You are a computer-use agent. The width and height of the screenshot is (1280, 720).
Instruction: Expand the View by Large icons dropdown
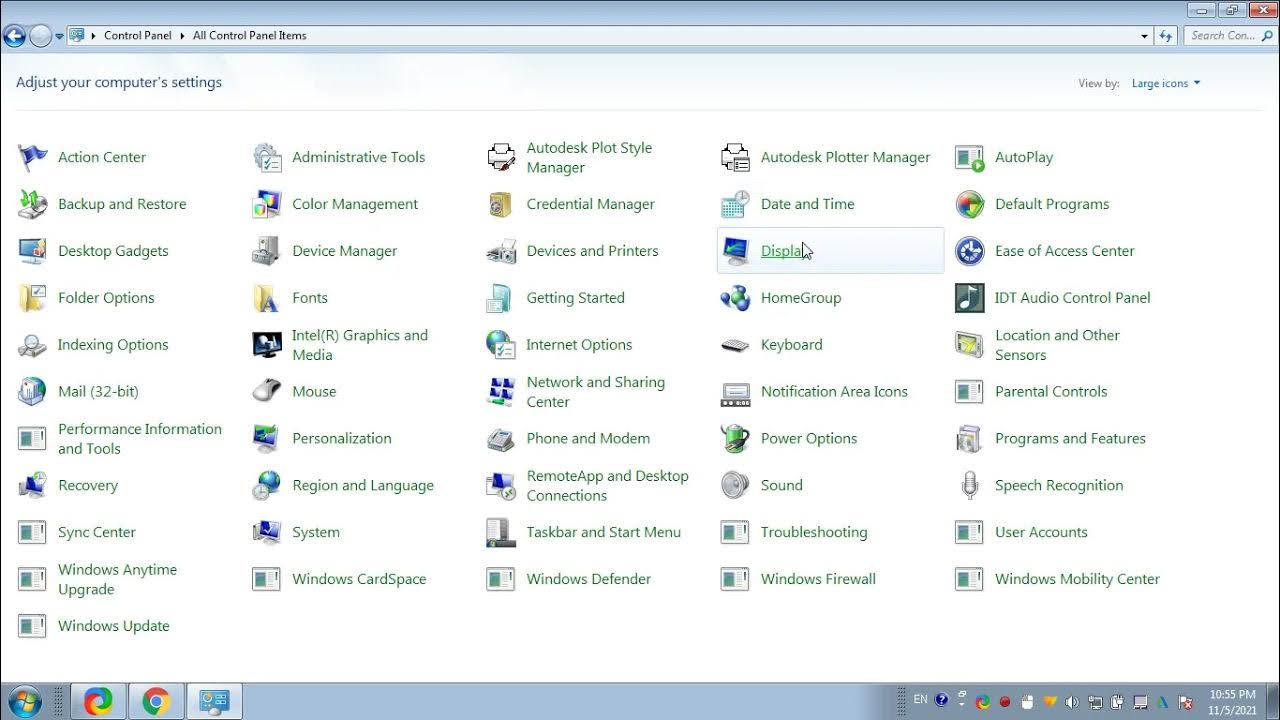pos(1166,84)
